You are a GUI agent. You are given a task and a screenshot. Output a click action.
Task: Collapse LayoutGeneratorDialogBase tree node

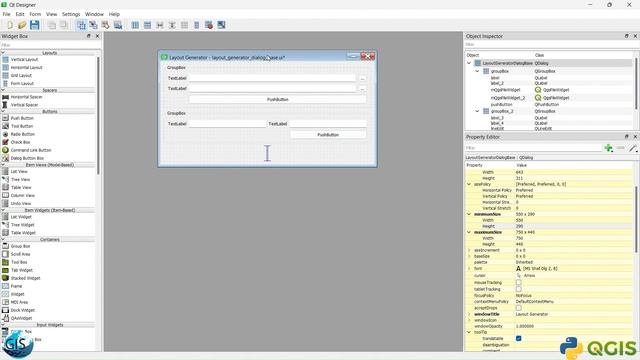point(469,63)
